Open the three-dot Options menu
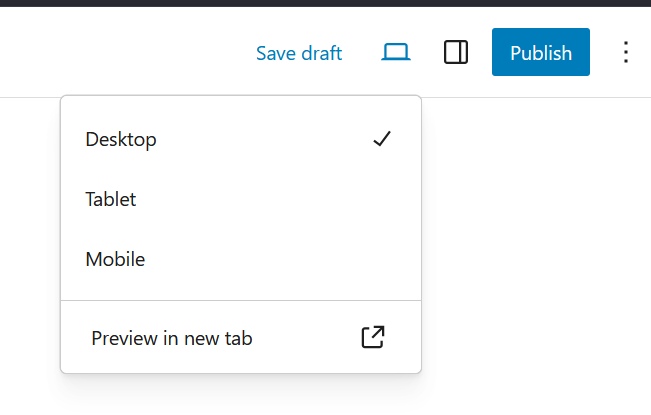This screenshot has height=415, width=651. click(626, 53)
